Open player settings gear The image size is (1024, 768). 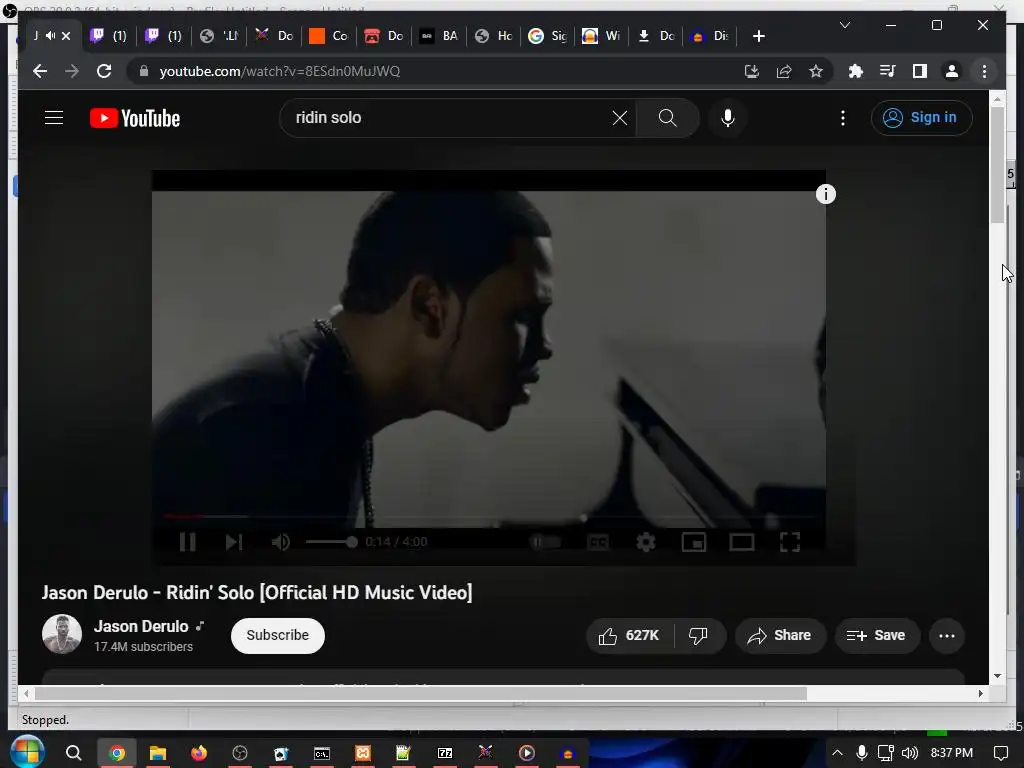pos(645,541)
